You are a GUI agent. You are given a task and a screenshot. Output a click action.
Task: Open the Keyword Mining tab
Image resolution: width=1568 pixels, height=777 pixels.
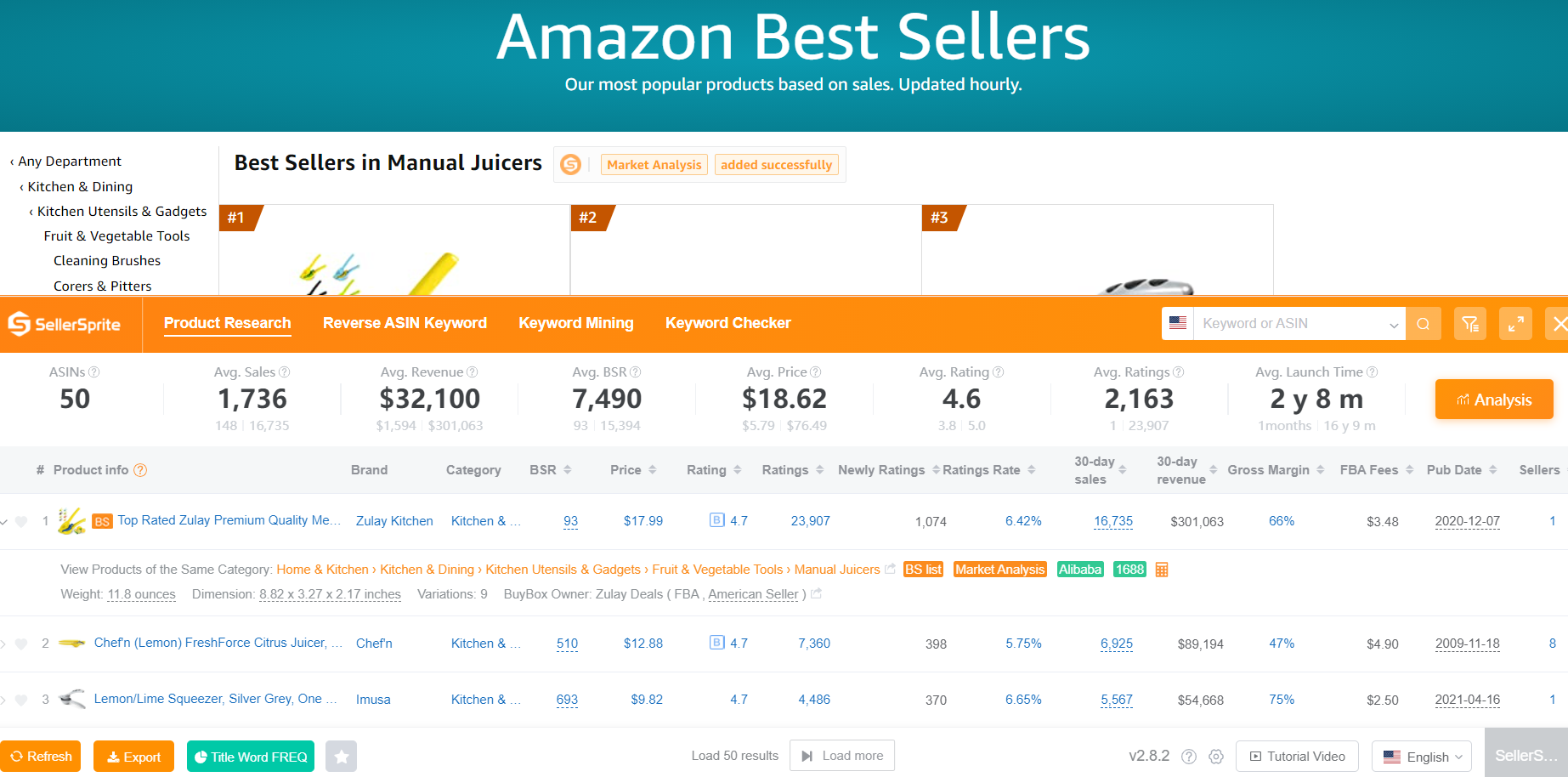click(575, 323)
